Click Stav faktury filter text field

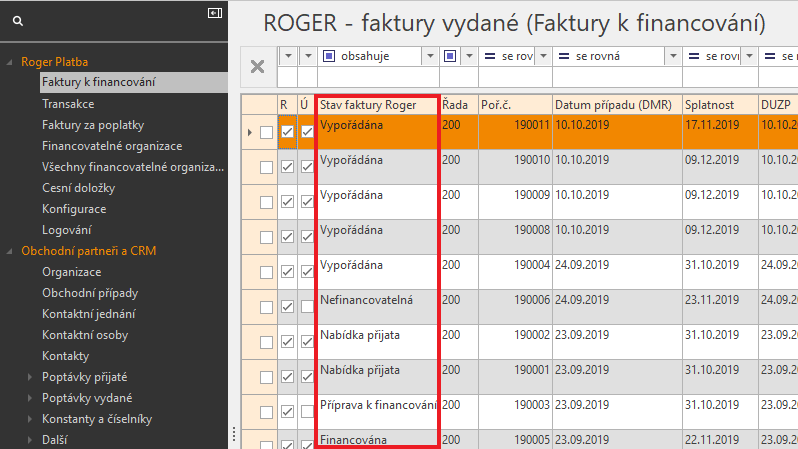[378, 76]
